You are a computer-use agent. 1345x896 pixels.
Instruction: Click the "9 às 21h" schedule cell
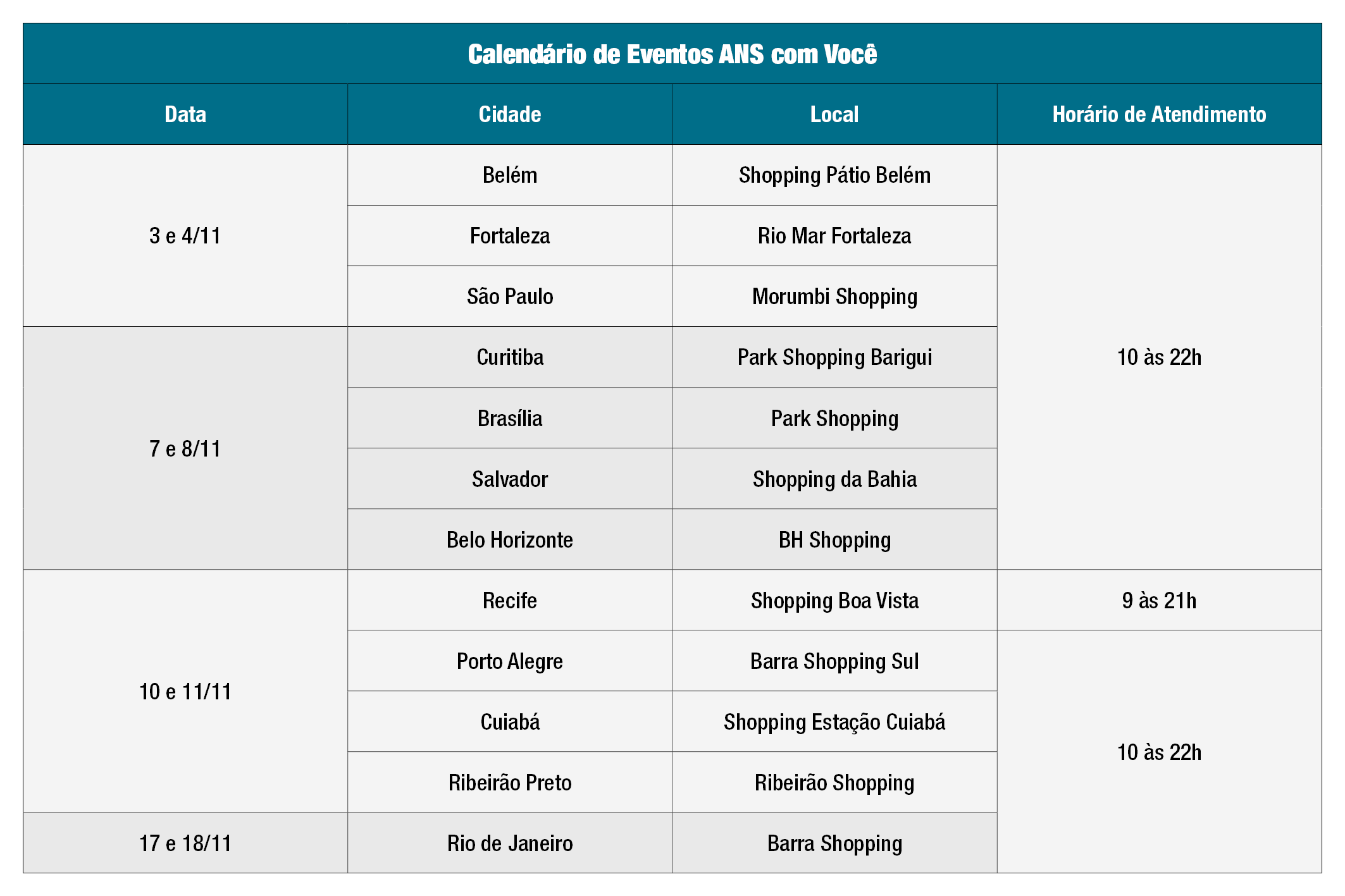coord(1159,600)
